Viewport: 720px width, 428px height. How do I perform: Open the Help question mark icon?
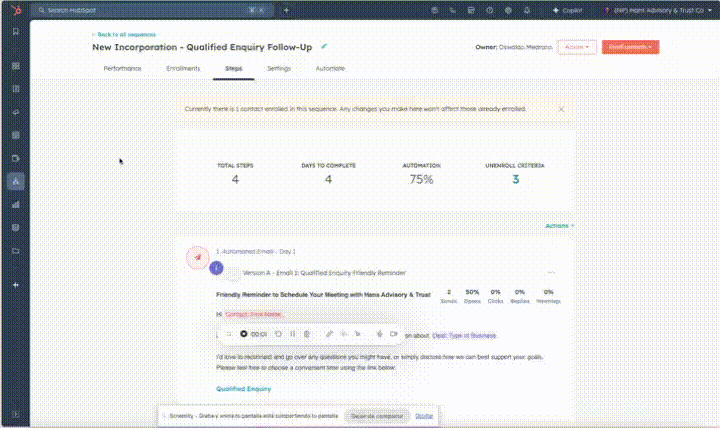pos(489,10)
